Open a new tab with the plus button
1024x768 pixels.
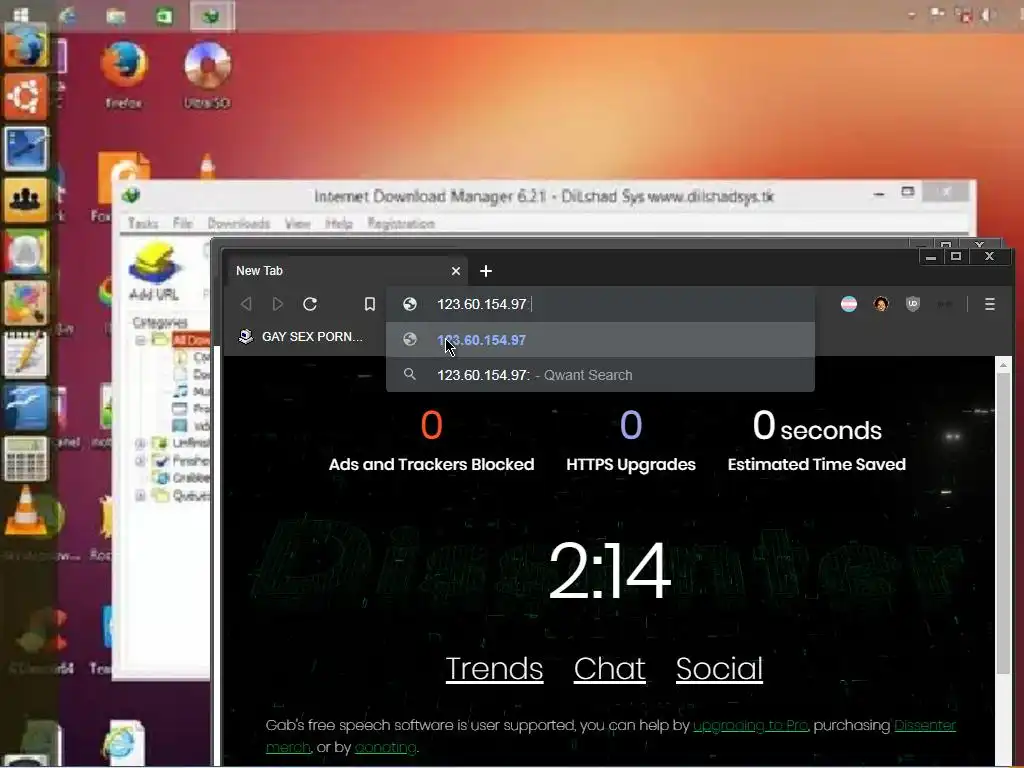point(486,271)
